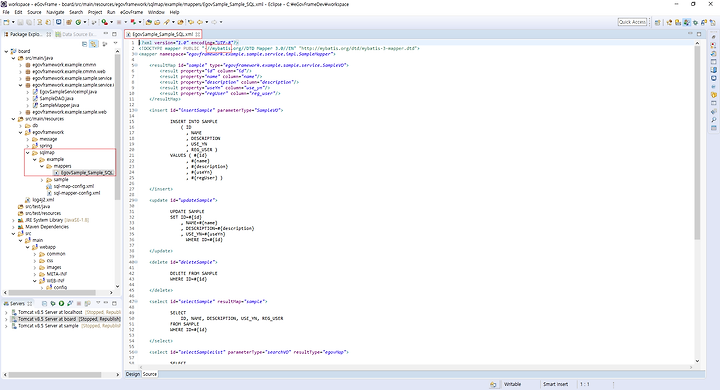Click the Quick Access search field
This screenshot has height=390, width=720.
(632, 22)
